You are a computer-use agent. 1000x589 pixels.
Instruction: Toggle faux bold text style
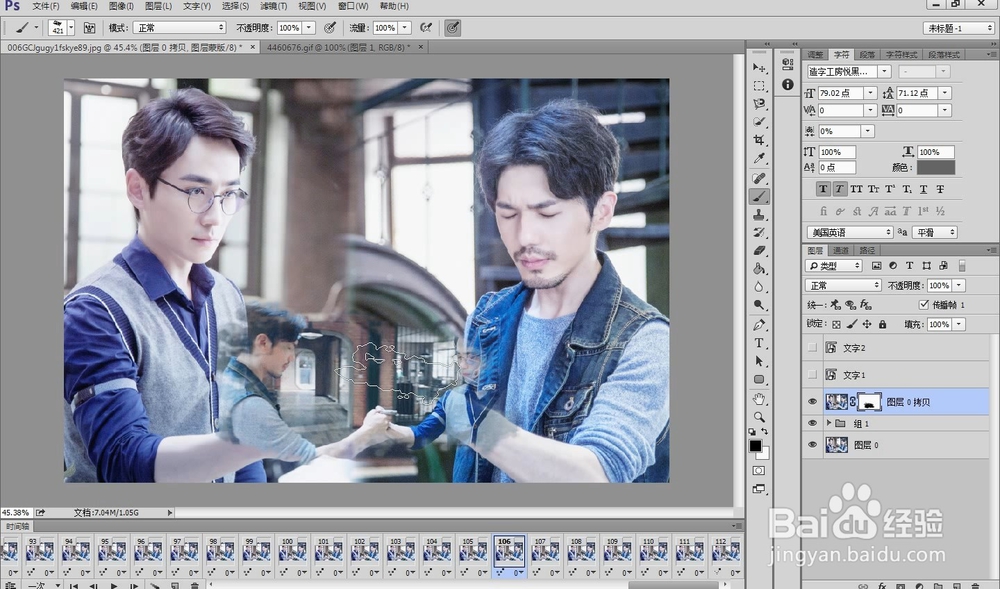[823, 189]
